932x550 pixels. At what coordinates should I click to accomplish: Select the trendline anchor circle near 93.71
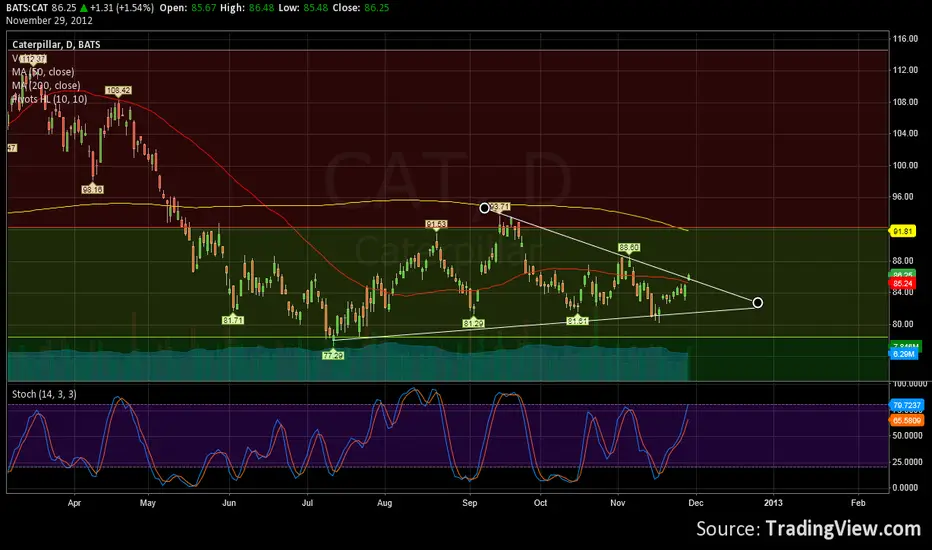[x=484, y=208]
